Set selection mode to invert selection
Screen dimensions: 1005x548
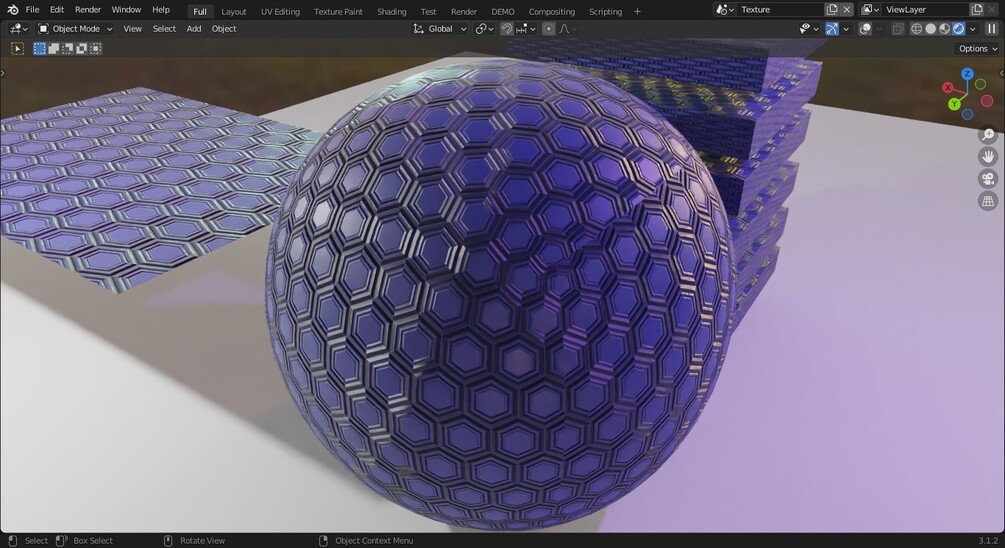[x=82, y=49]
